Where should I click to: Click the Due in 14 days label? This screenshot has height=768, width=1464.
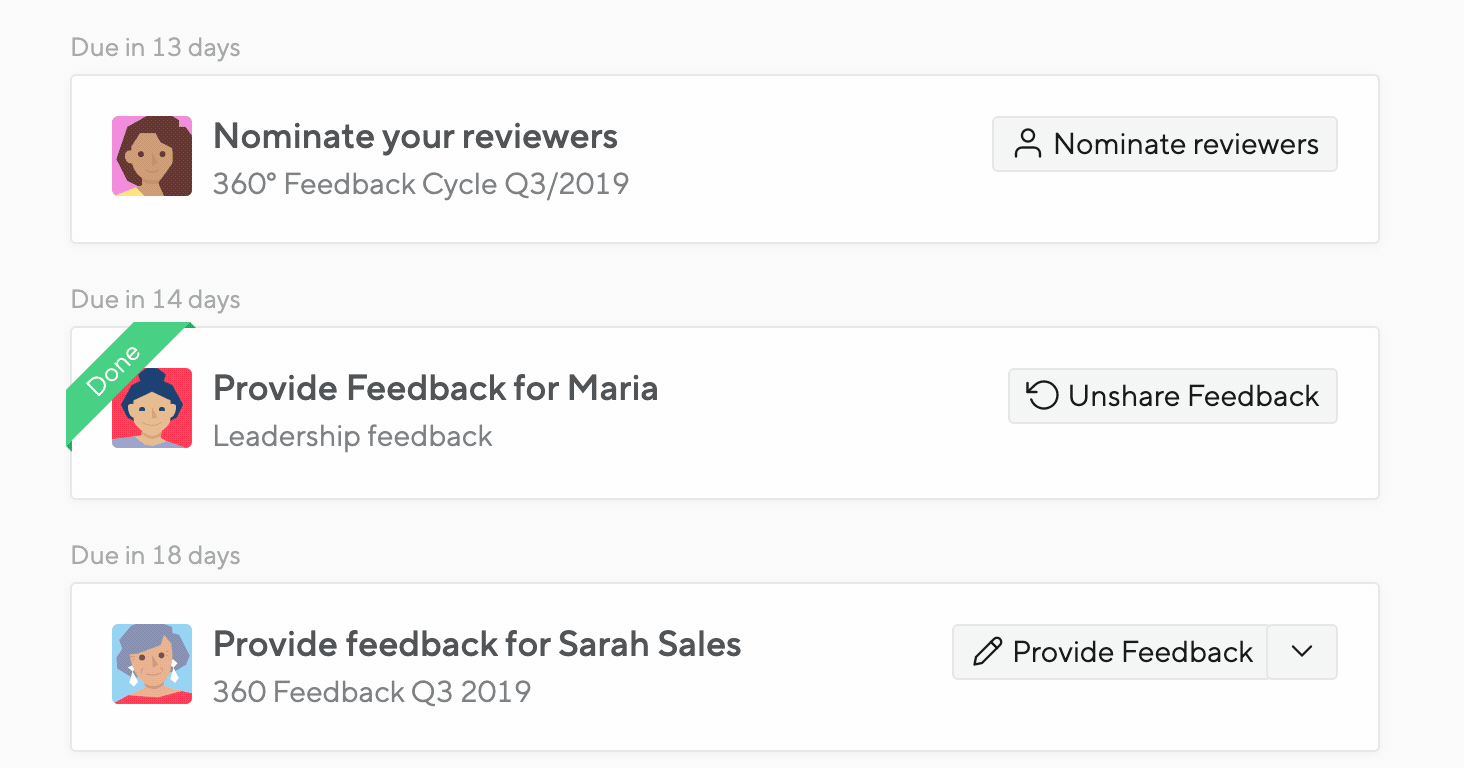[x=156, y=299]
